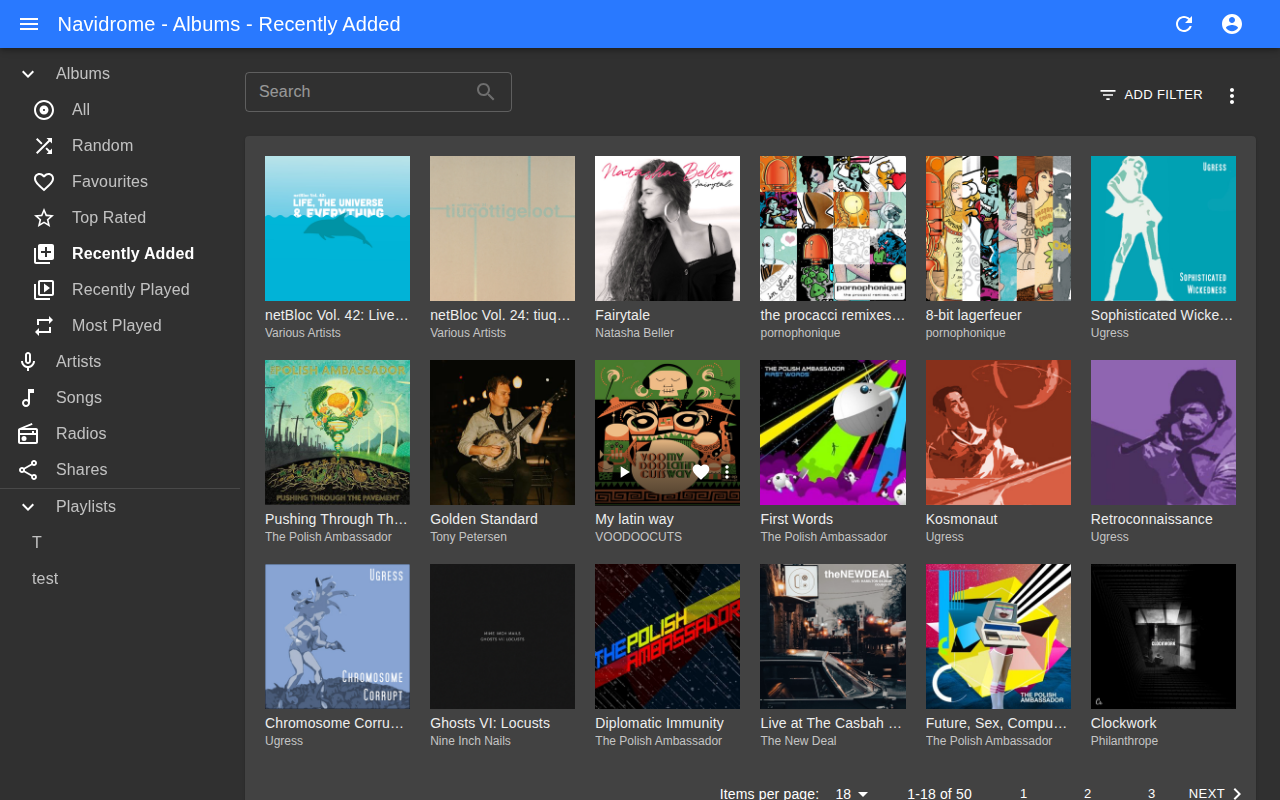Refresh the library with the reload icon
The height and width of the screenshot is (800, 1280).
pyautogui.click(x=1184, y=23)
